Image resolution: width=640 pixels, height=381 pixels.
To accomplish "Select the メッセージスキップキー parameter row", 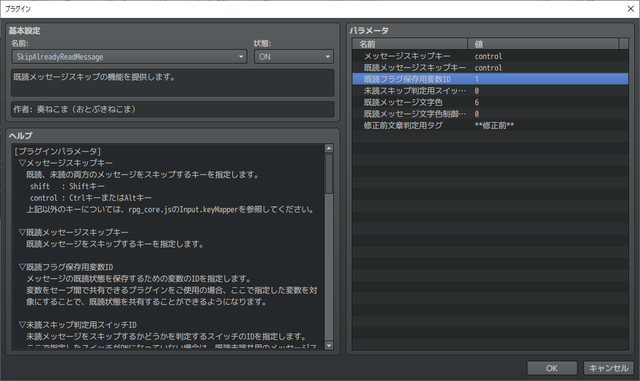I will click(x=490, y=56).
